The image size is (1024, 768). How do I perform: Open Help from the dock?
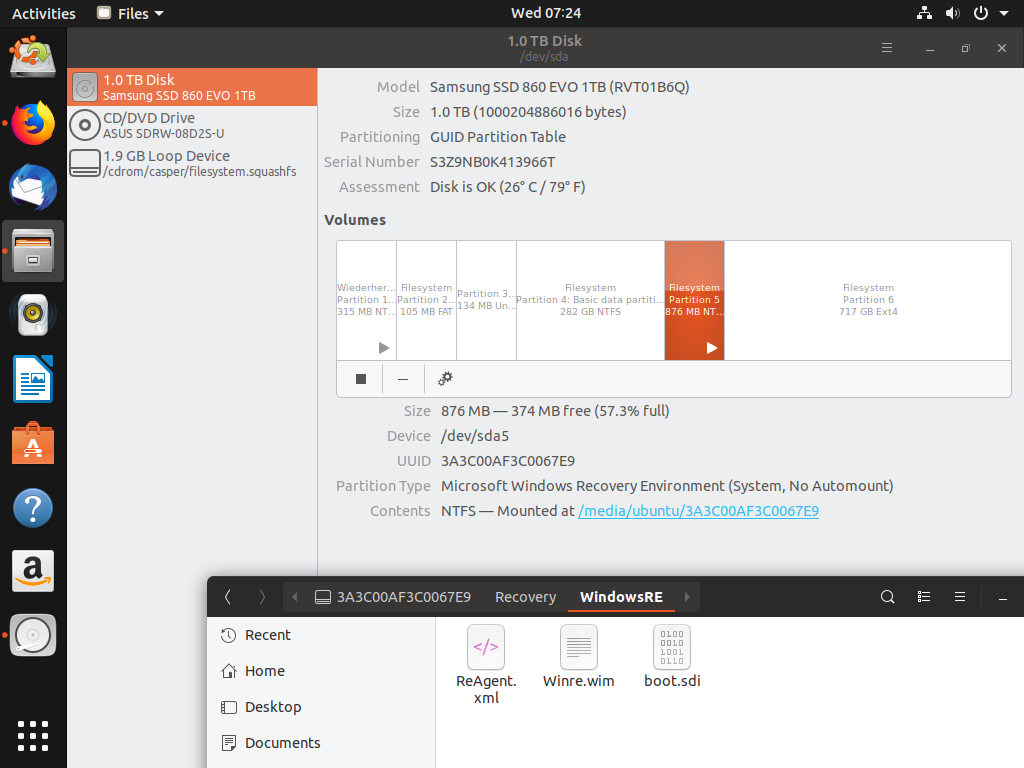[33, 507]
